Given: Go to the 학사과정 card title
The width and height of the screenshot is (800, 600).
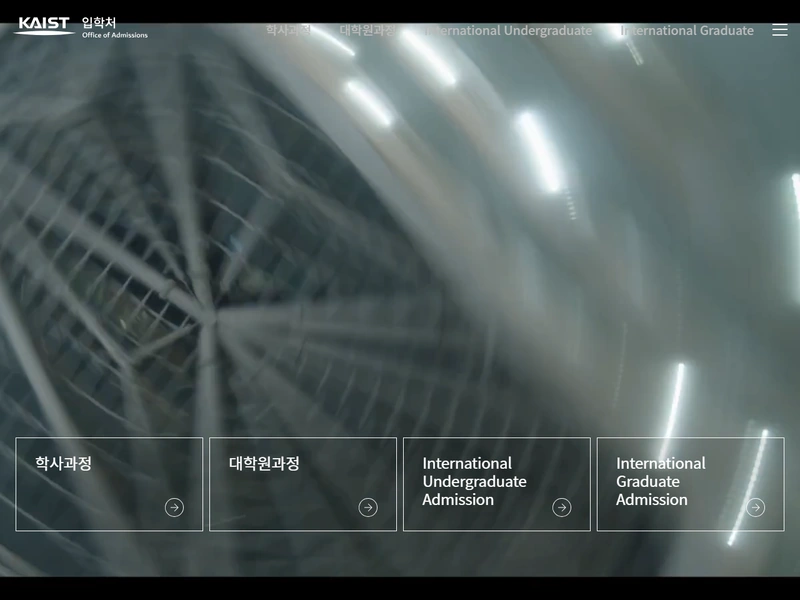Looking at the screenshot, I should coord(63,463).
